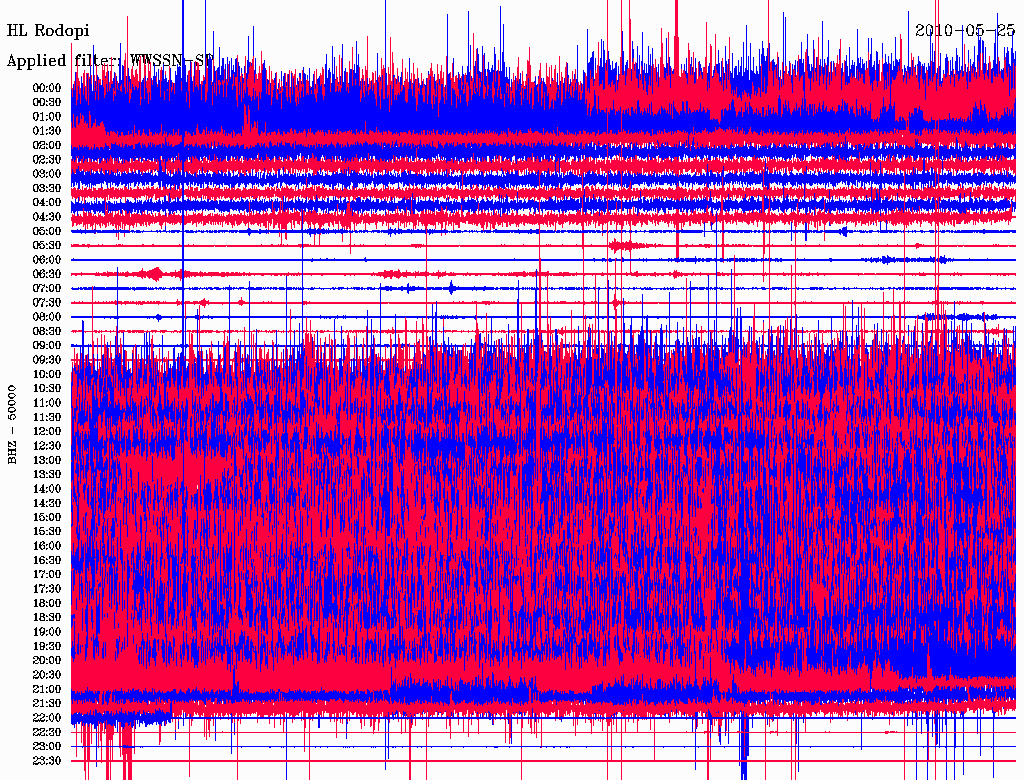Click the 23:30 time label
This screenshot has height=780, width=1024.
(48, 761)
